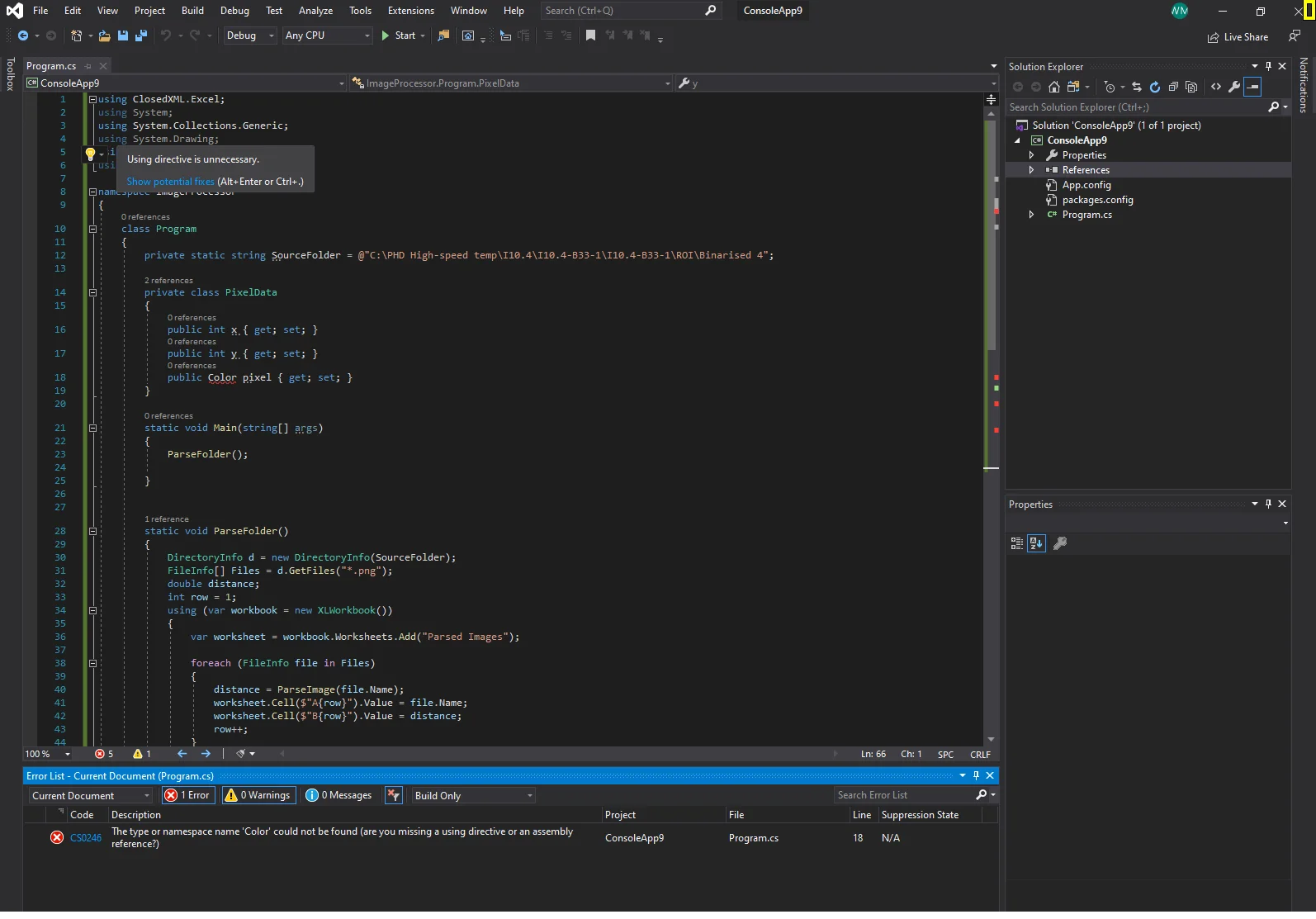Open the Analyze menu

(x=315, y=11)
